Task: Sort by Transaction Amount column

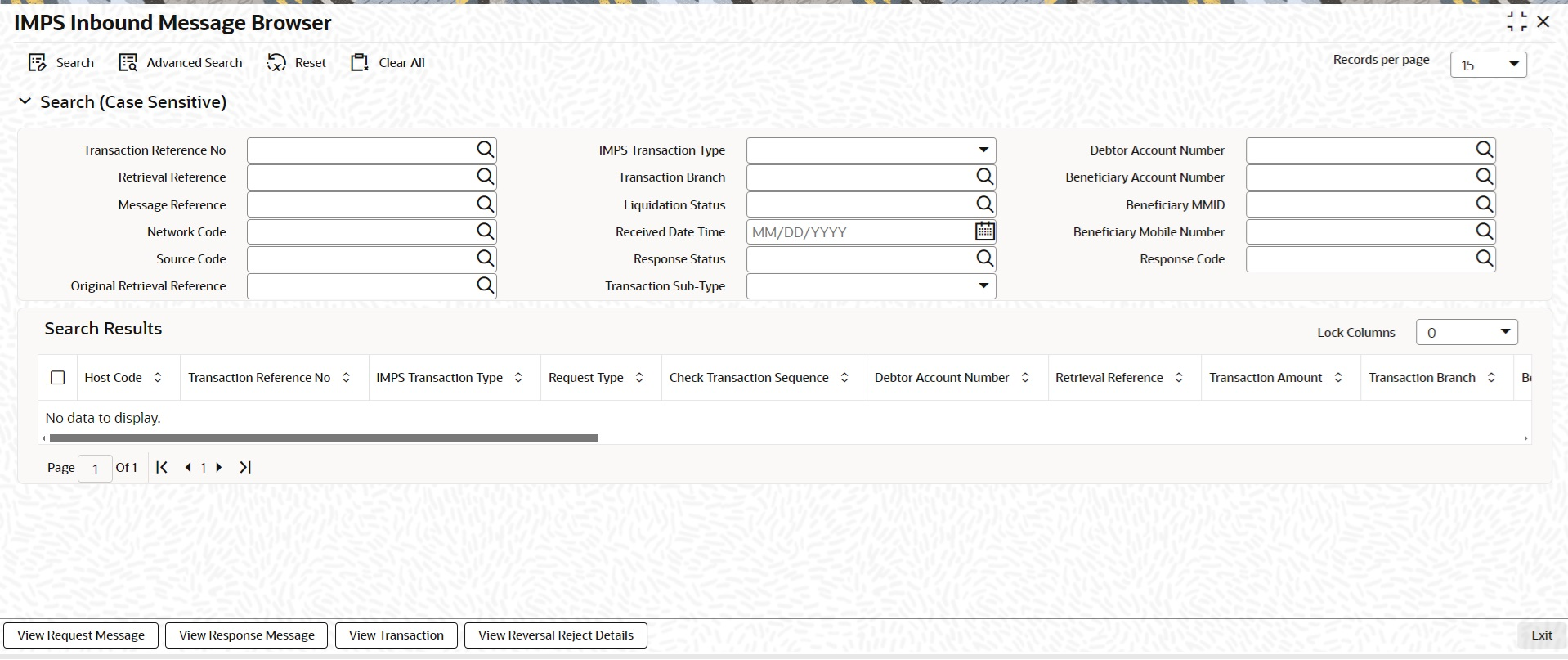Action: [x=1338, y=378]
